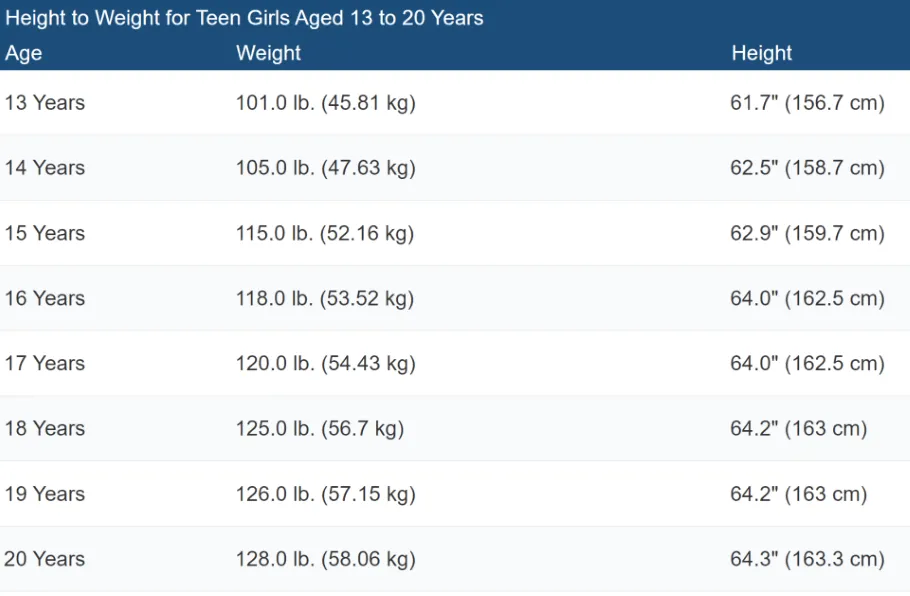The height and width of the screenshot is (596, 910).
Task: Select the 19 Years row label
Action: (45, 494)
